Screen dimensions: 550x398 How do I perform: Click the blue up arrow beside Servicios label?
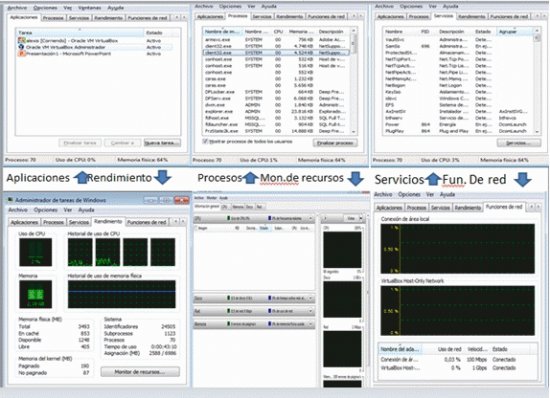click(433, 179)
